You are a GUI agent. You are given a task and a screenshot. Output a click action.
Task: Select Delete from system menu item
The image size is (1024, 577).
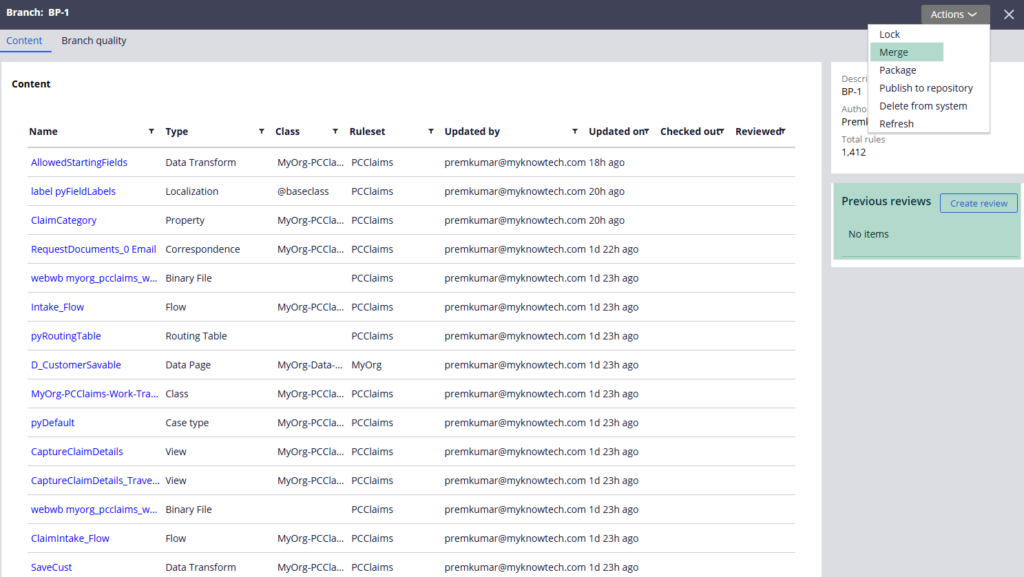923,106
